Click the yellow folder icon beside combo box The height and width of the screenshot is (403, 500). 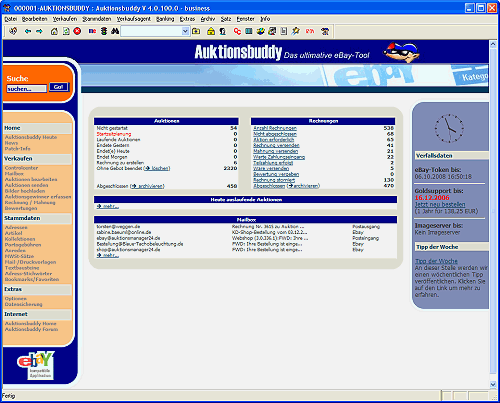point(196,31)
